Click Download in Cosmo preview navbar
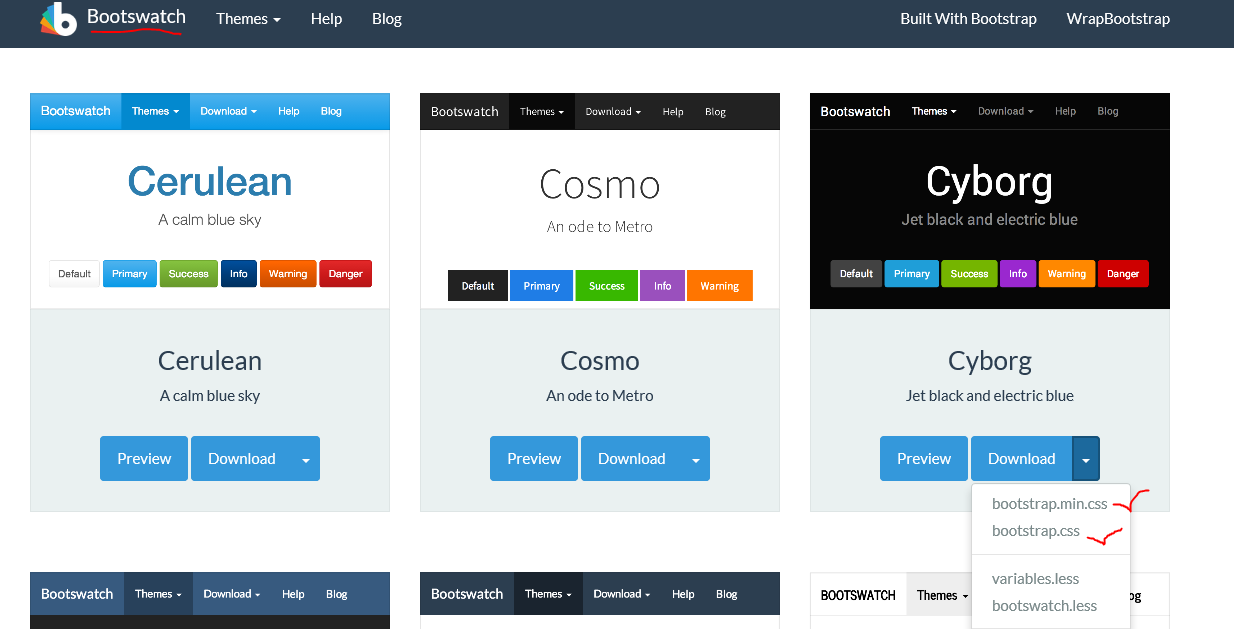This screenshot has width=1234, height=629. coord(613,112)
